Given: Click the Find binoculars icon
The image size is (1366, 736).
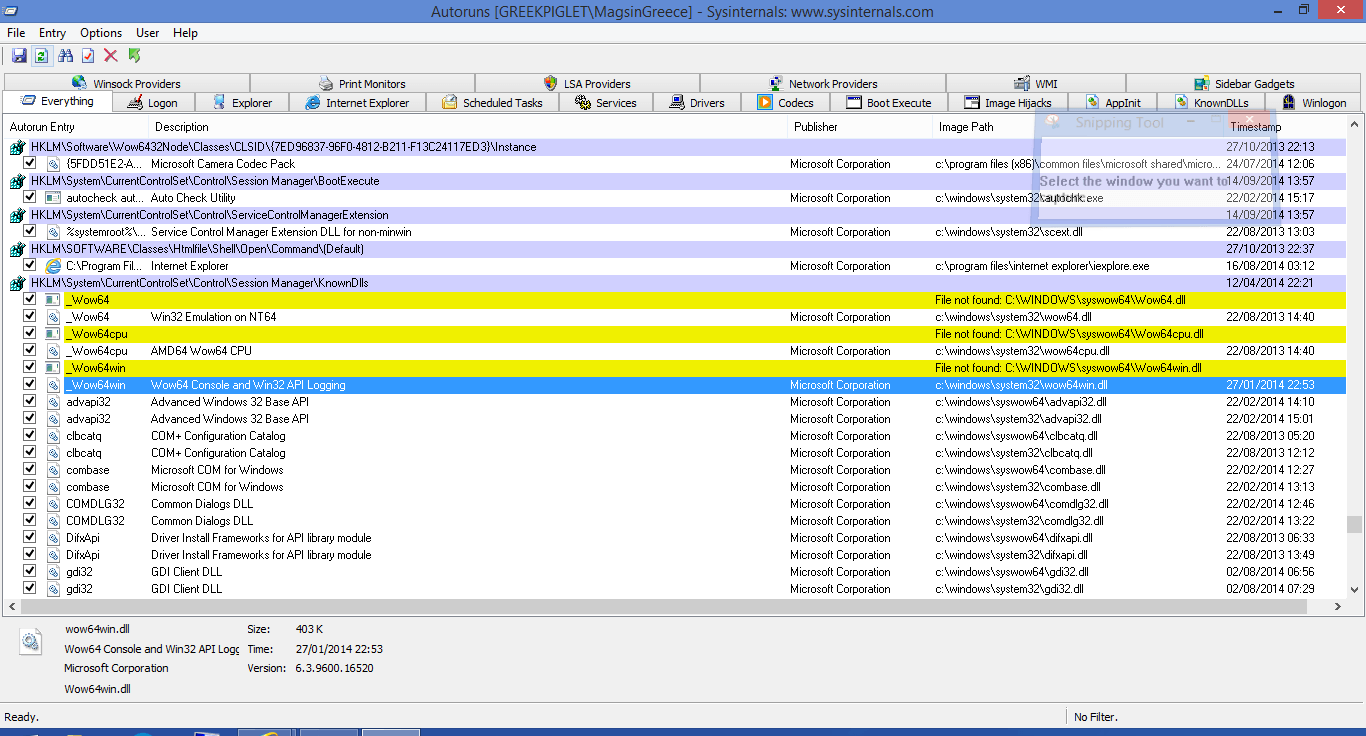Looking at the screenshot, I should pos(66,56).
